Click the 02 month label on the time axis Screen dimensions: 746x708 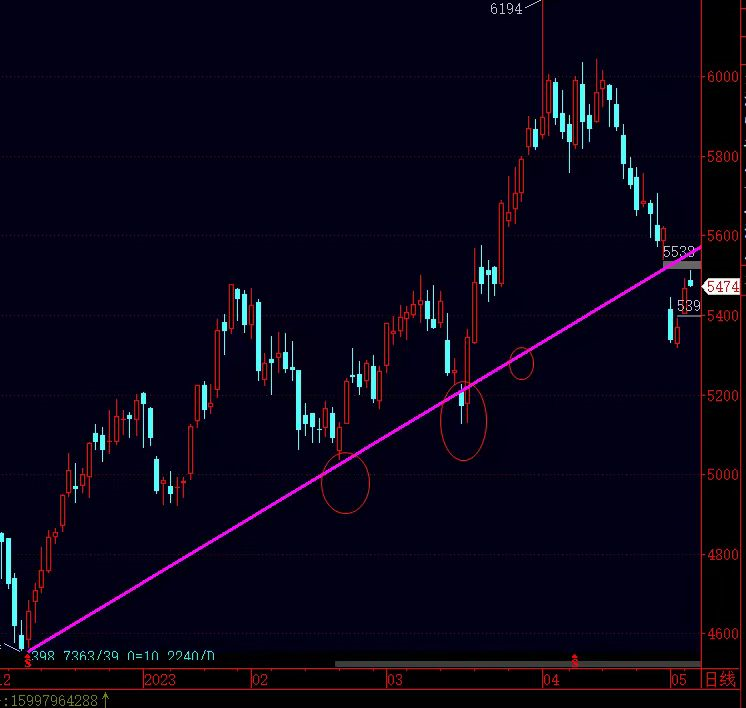pyautogui.click(x=260, y=679)
